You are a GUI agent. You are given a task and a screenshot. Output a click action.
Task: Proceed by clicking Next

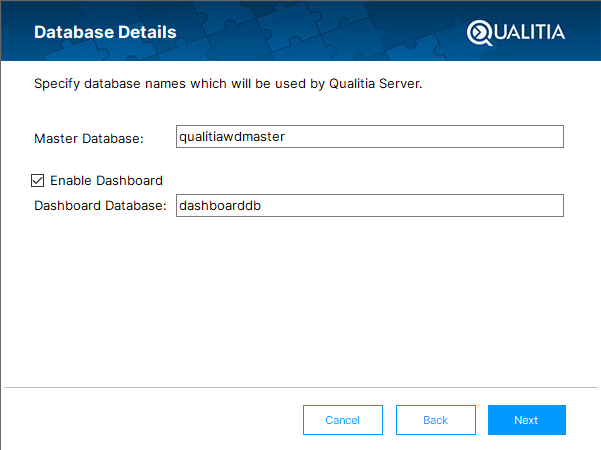click(526, 420)
